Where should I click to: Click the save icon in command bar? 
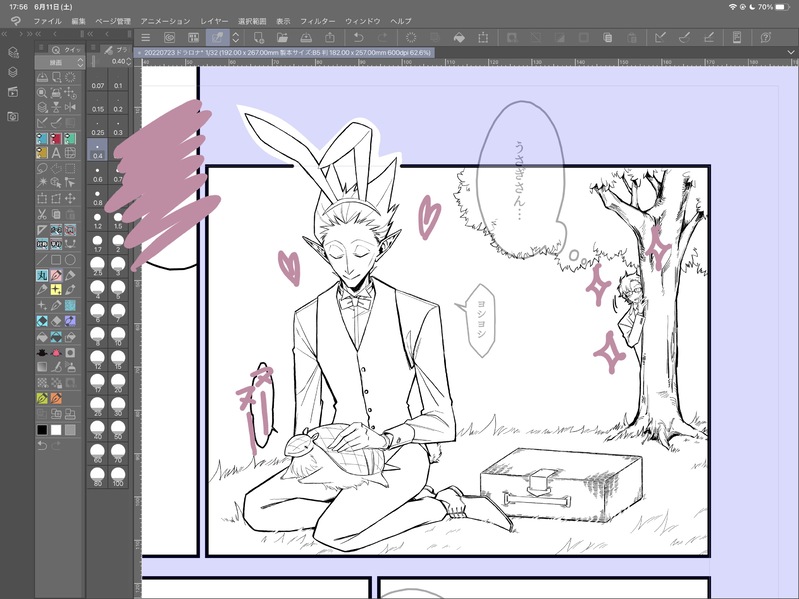click(306, 37)
